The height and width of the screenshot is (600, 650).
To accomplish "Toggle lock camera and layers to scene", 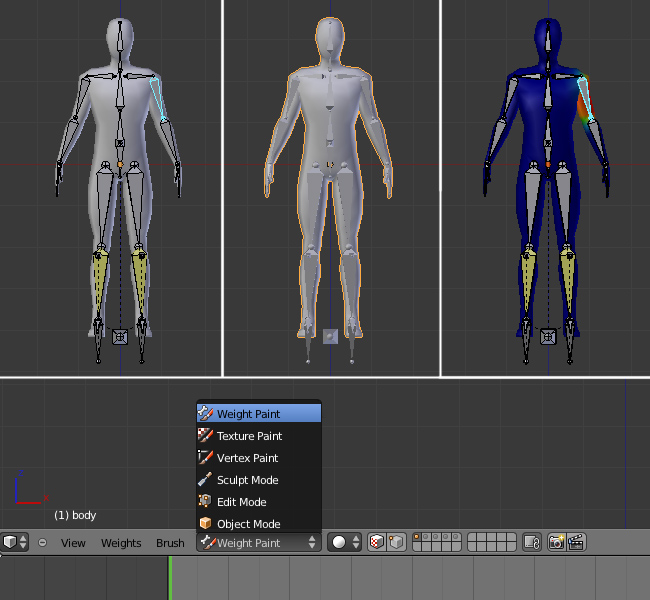I will (532, 542).
